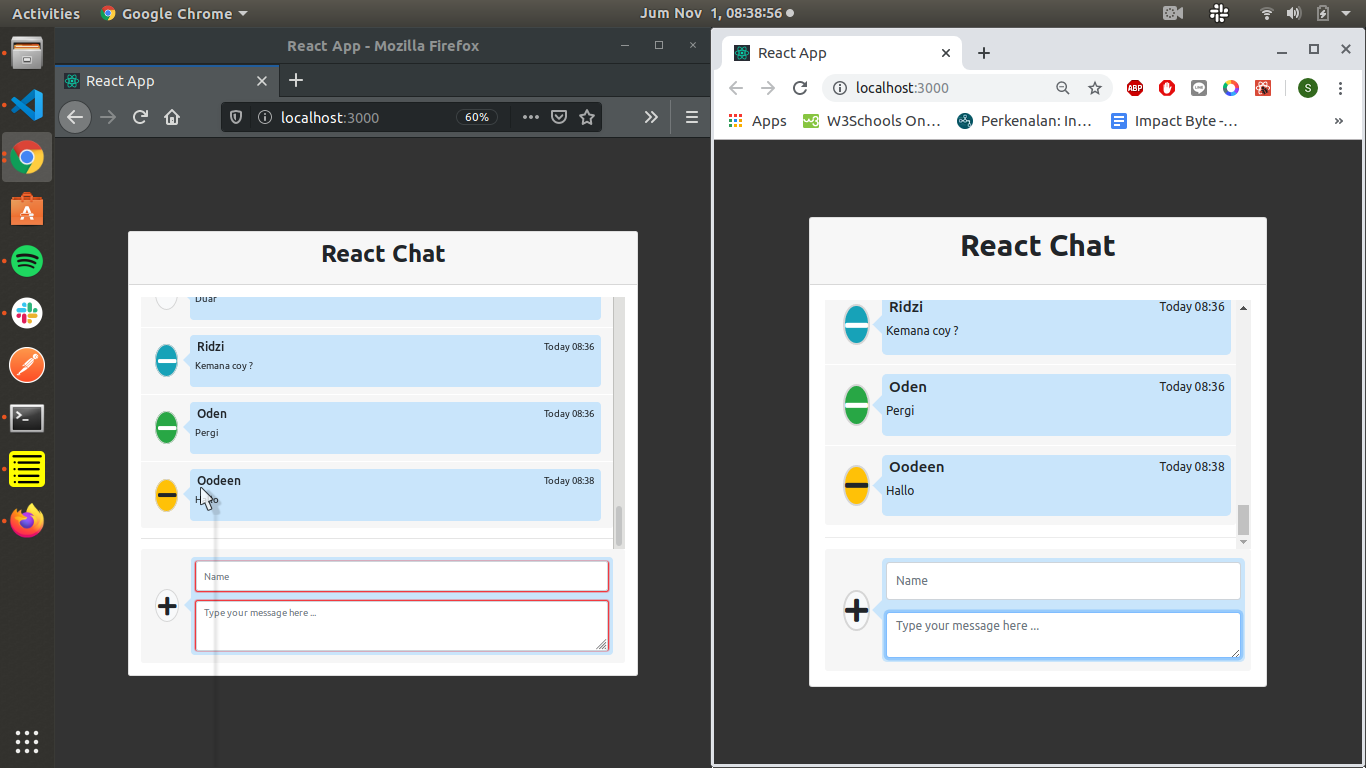Open new tab in Firefox

[296, 81]
